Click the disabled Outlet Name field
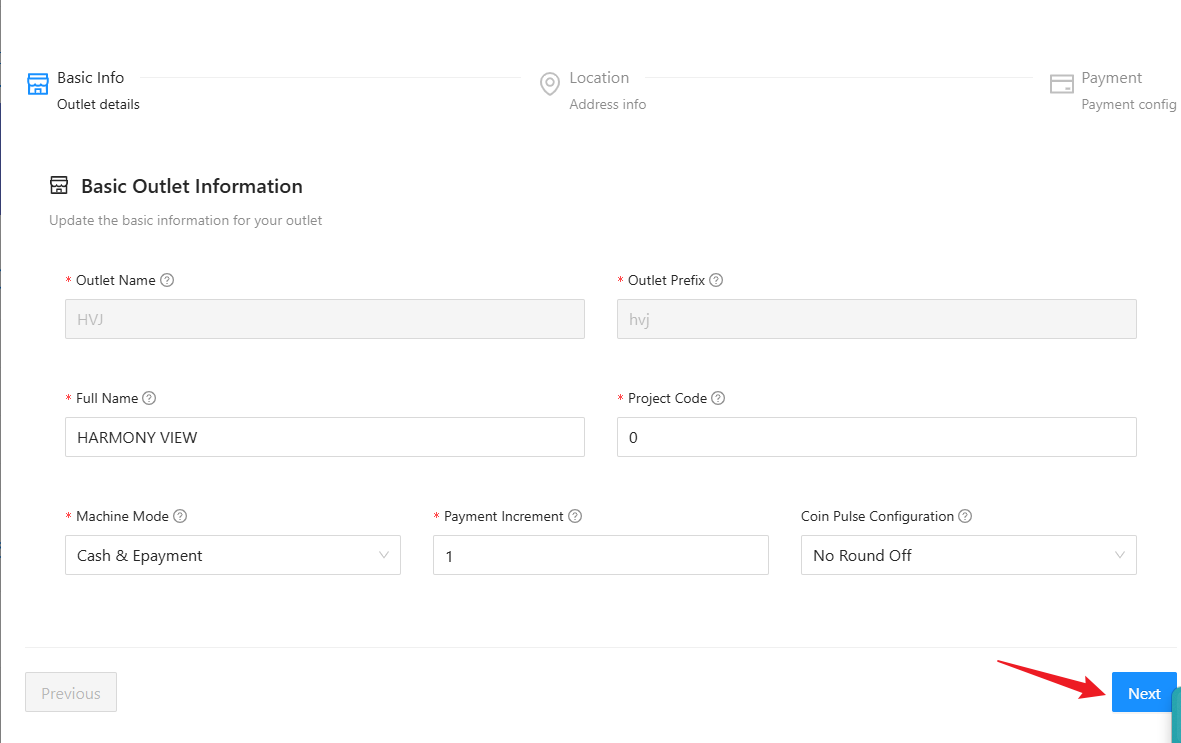 click(325, 320)
